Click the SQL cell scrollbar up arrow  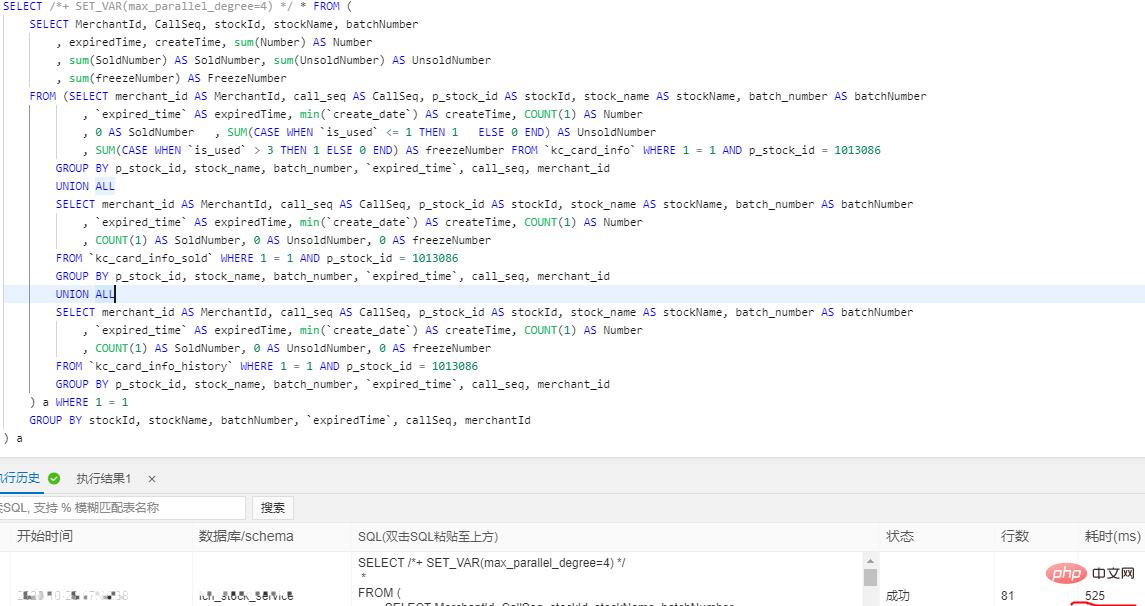tap(870, 561)
